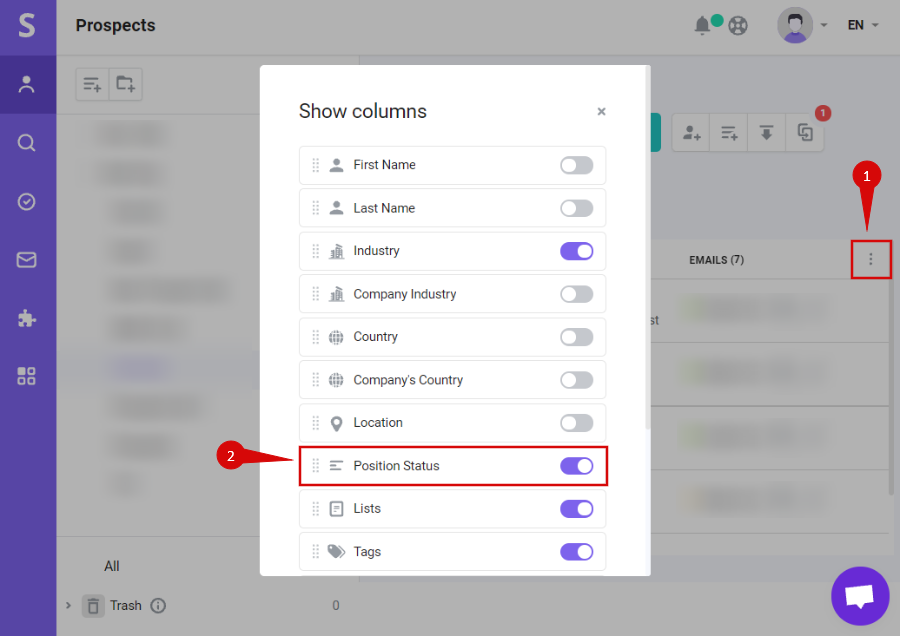This screenshot has width=900, height=636.
Task: Click the add new folder icon
Action: click(126, 84)
